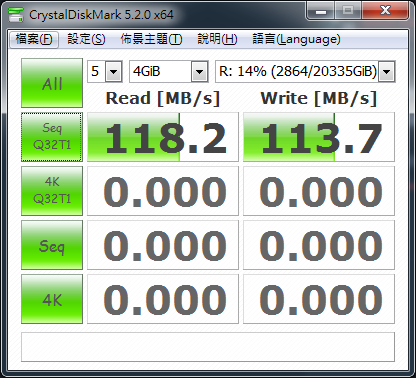Run the Seq test button
The image size is (416, 378).
pos(52,245)
